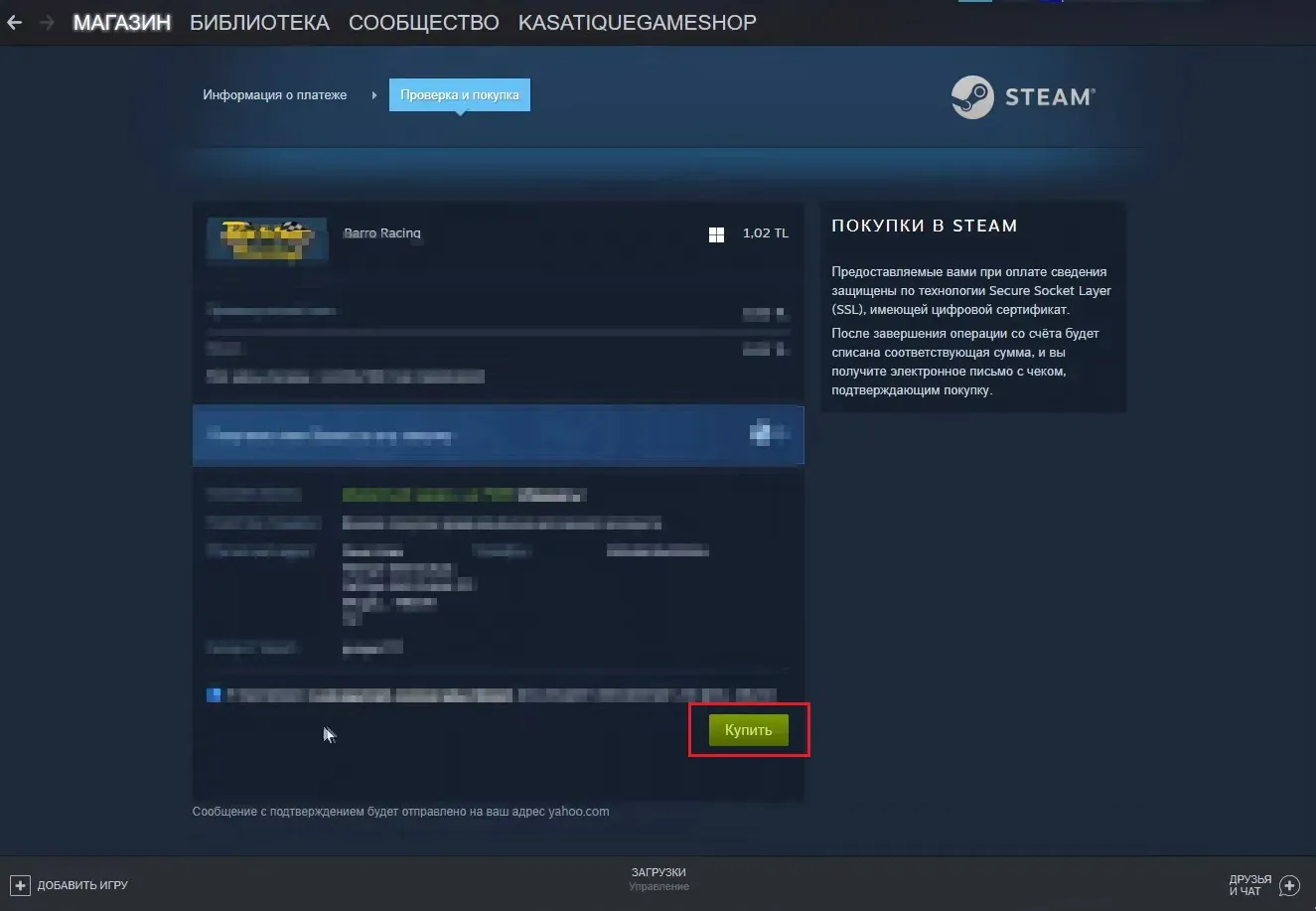Open ЗАГРУЗКИ in the bottom bar
Image resolution: width=1316 pixels, height=911 pixels.
tap(658, 872)
